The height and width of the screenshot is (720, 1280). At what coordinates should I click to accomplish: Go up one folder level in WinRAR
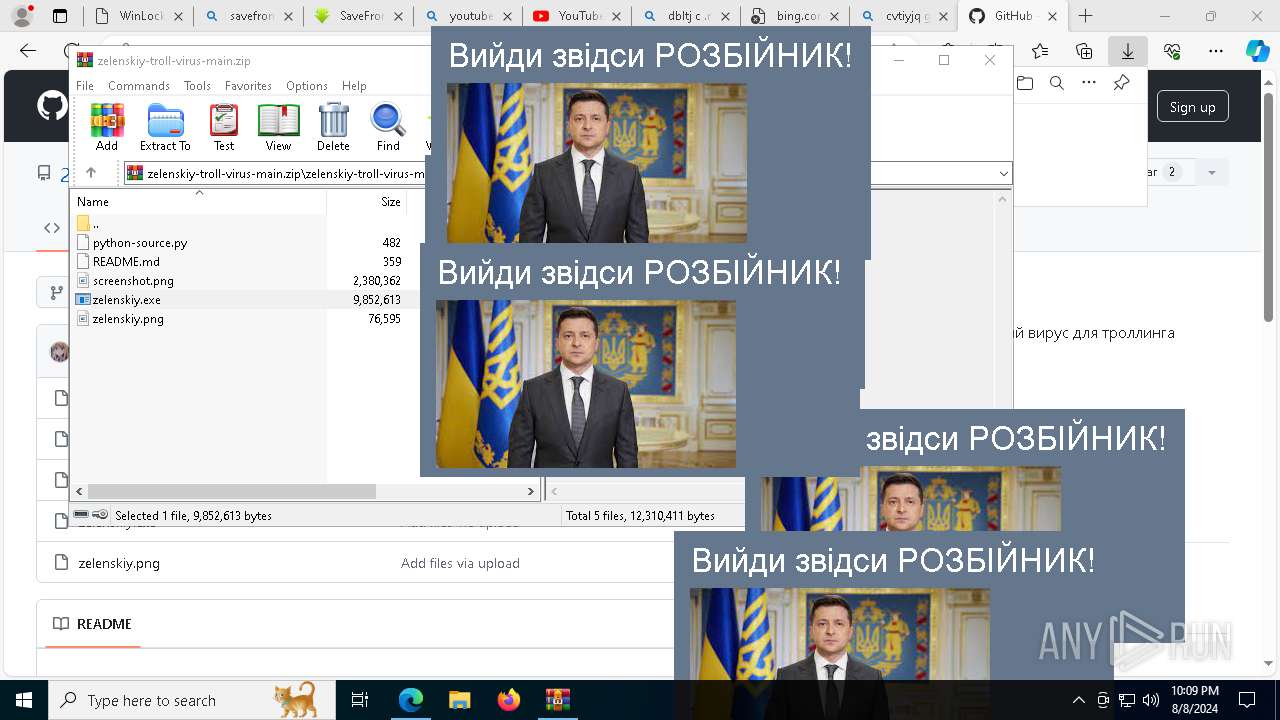click(x=91, y=173)
